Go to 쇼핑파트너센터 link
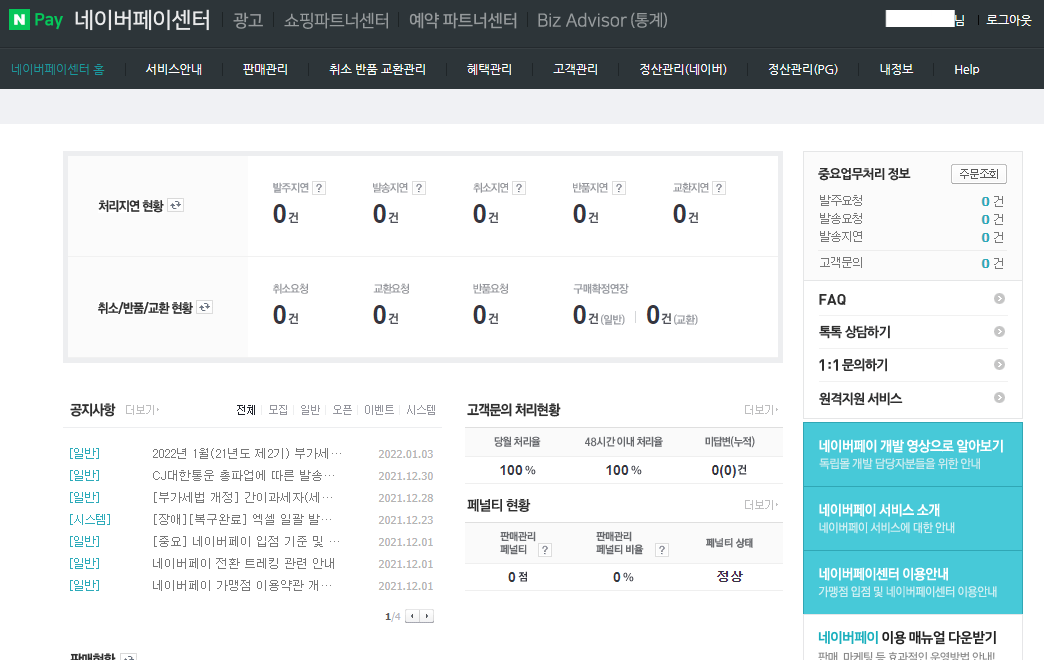Viewport: 1044px width, 660px height. [x=336, y=21]
